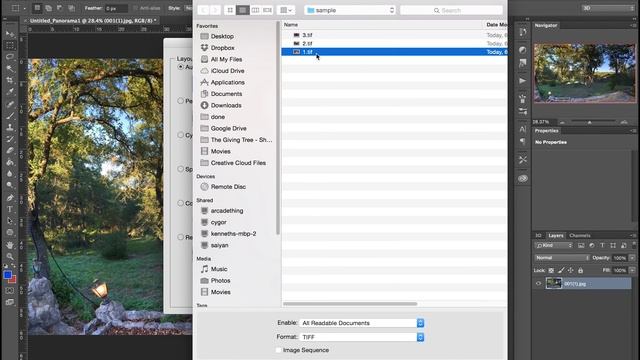Viewport: 640px width, 360px height.
Task: Click the Lock all layer icon
Action: (580, 270)
